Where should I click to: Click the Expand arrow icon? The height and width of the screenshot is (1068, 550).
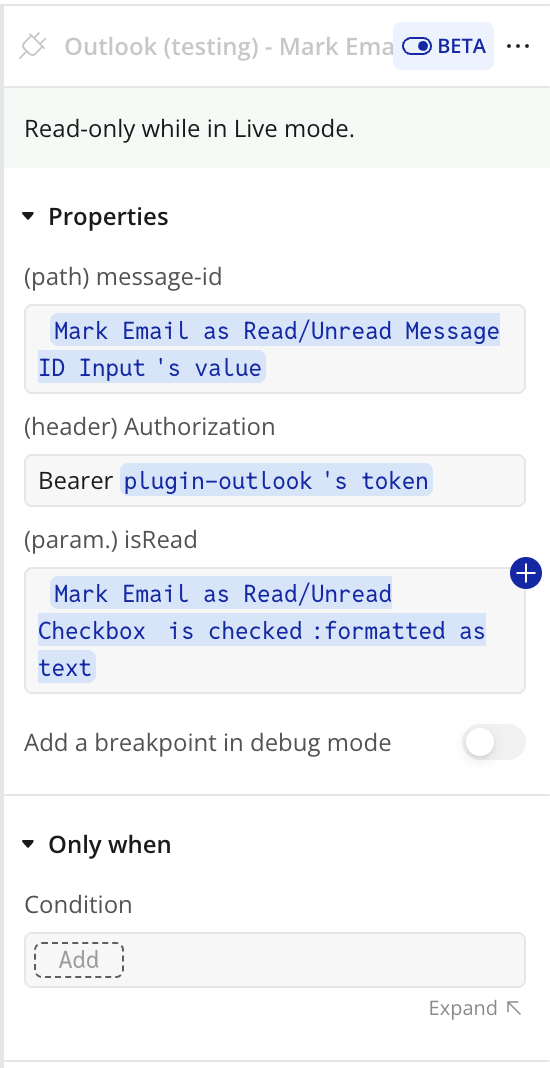(514, 1007)
